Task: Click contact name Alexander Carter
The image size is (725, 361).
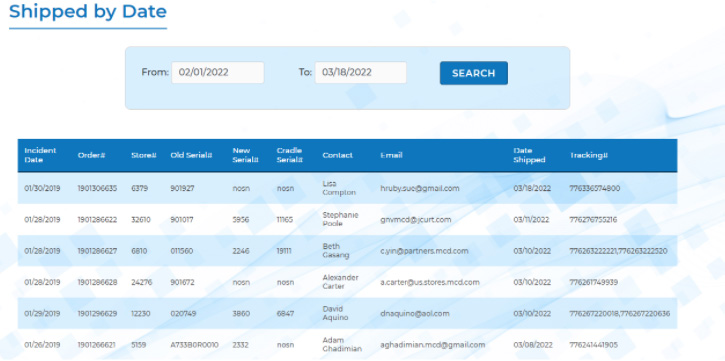Action: (340, 282)
